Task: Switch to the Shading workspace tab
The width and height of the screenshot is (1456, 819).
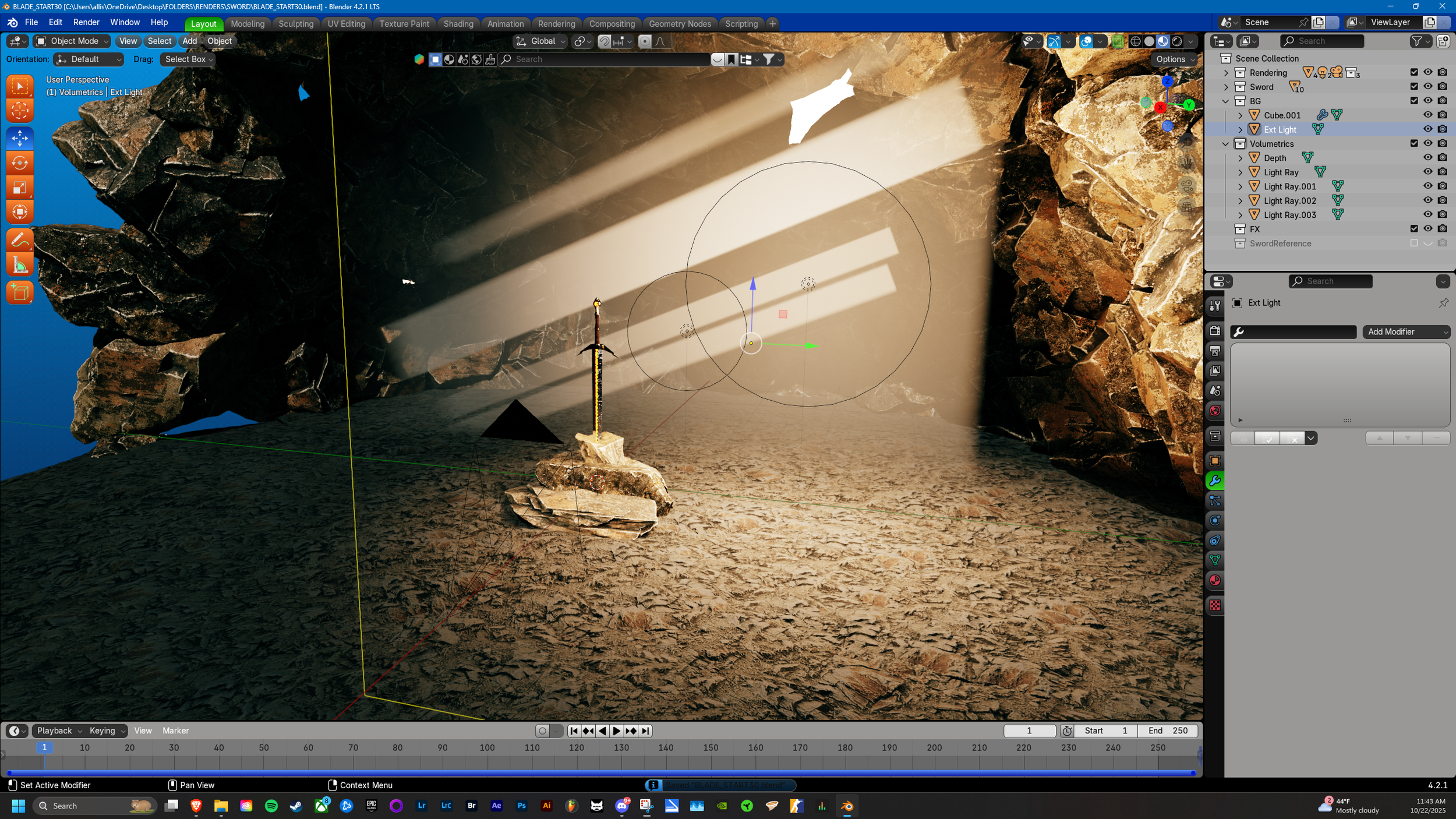Action: click(458, 24)
